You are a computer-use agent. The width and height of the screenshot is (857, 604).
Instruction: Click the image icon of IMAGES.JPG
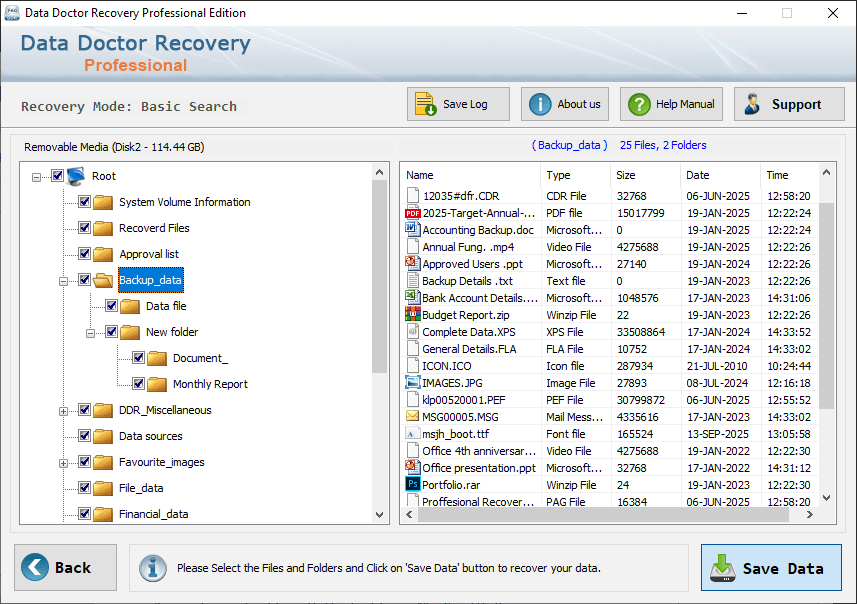coord(412,382)
